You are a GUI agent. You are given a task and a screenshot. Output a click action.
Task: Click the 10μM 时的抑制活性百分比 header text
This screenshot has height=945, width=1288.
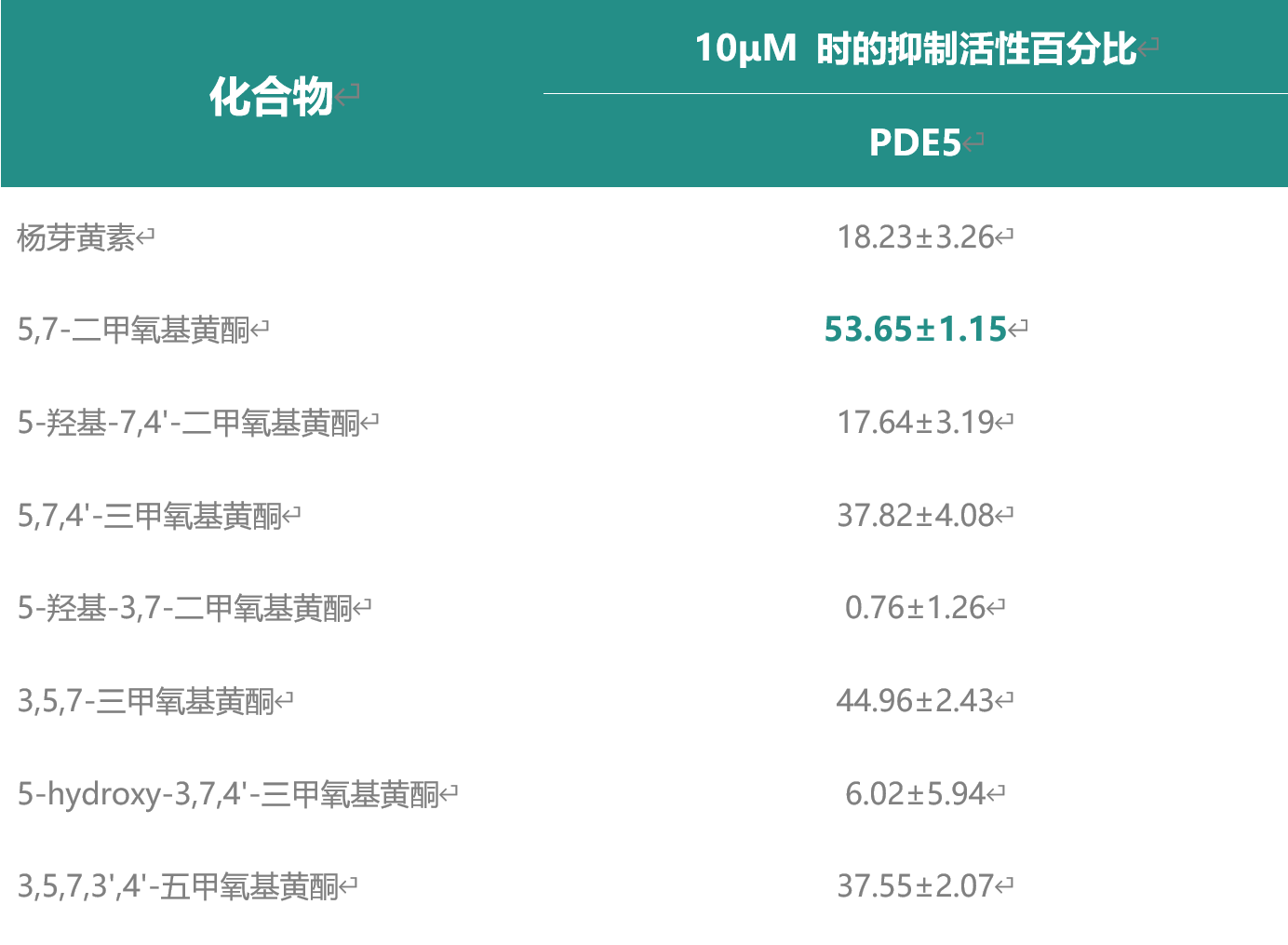pyautogui.click(x=915, y=48)
